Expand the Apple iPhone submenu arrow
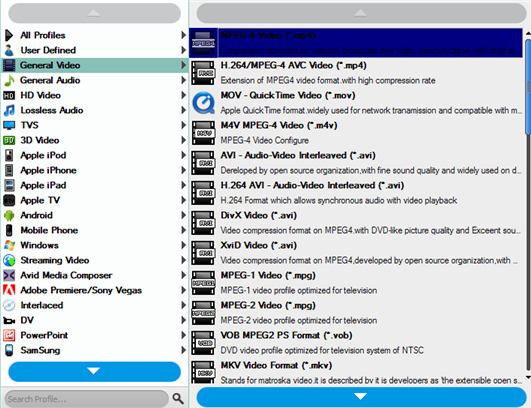Screen dimensions: 531x408 coord(183,170)
